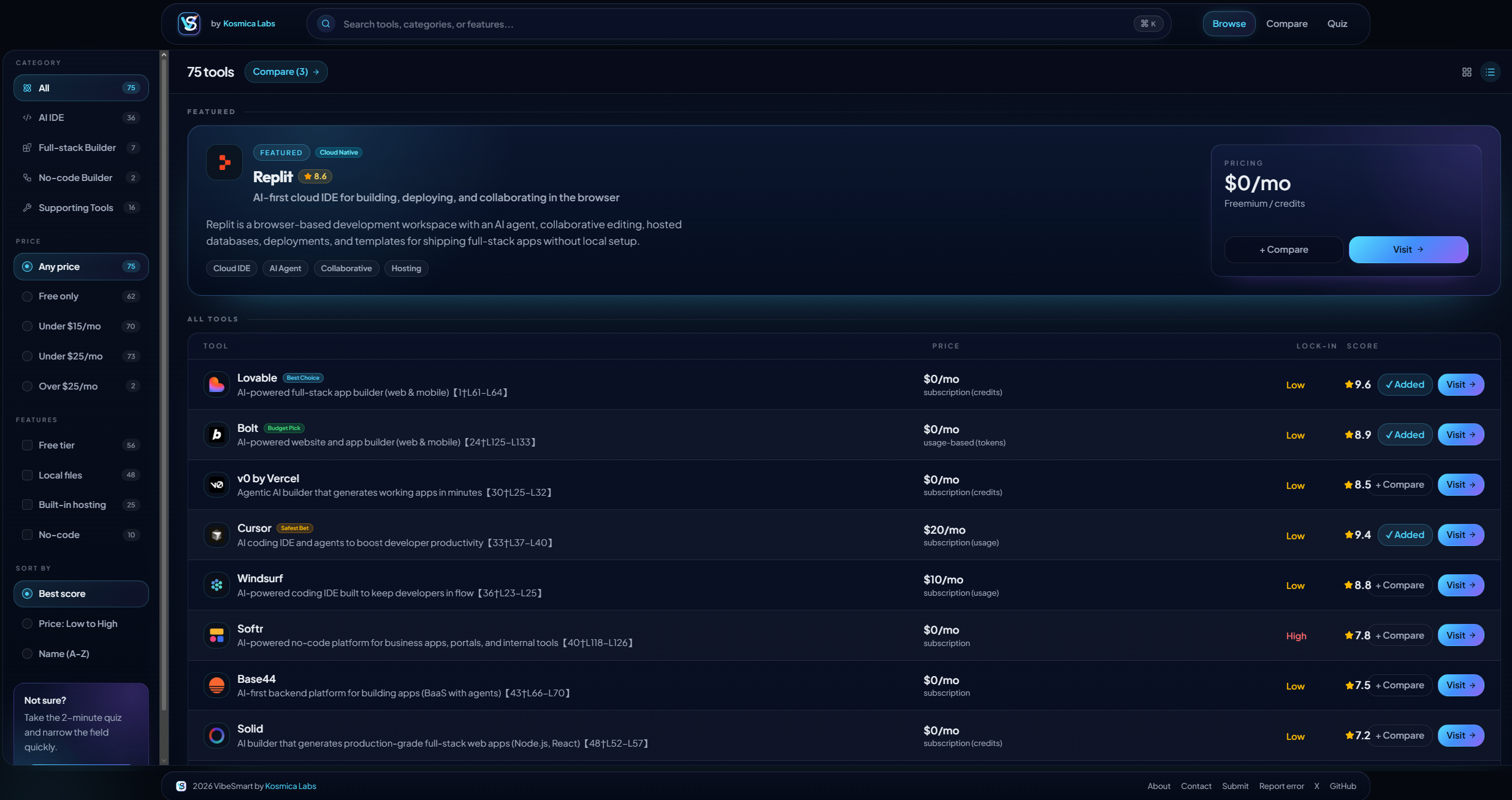The height and width of the screenshot is (800, 1512).
Task: Add v0 by Vercel to comparison
Action: click(1400, 485)
